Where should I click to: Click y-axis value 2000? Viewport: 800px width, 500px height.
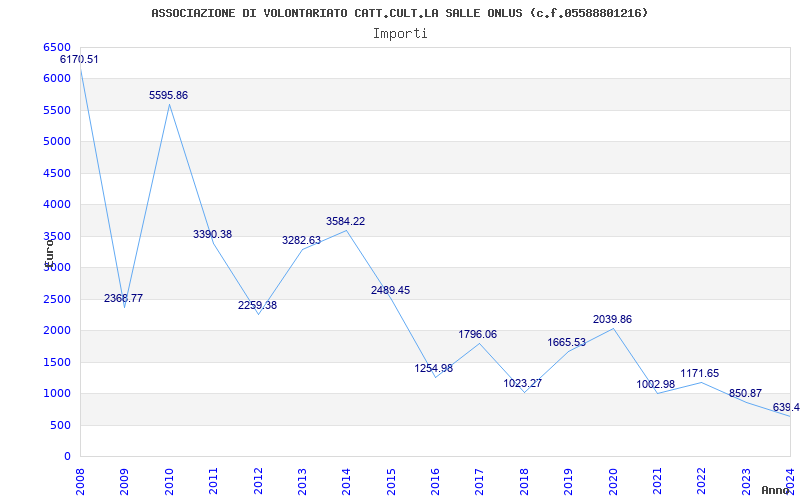click(57, 331)
